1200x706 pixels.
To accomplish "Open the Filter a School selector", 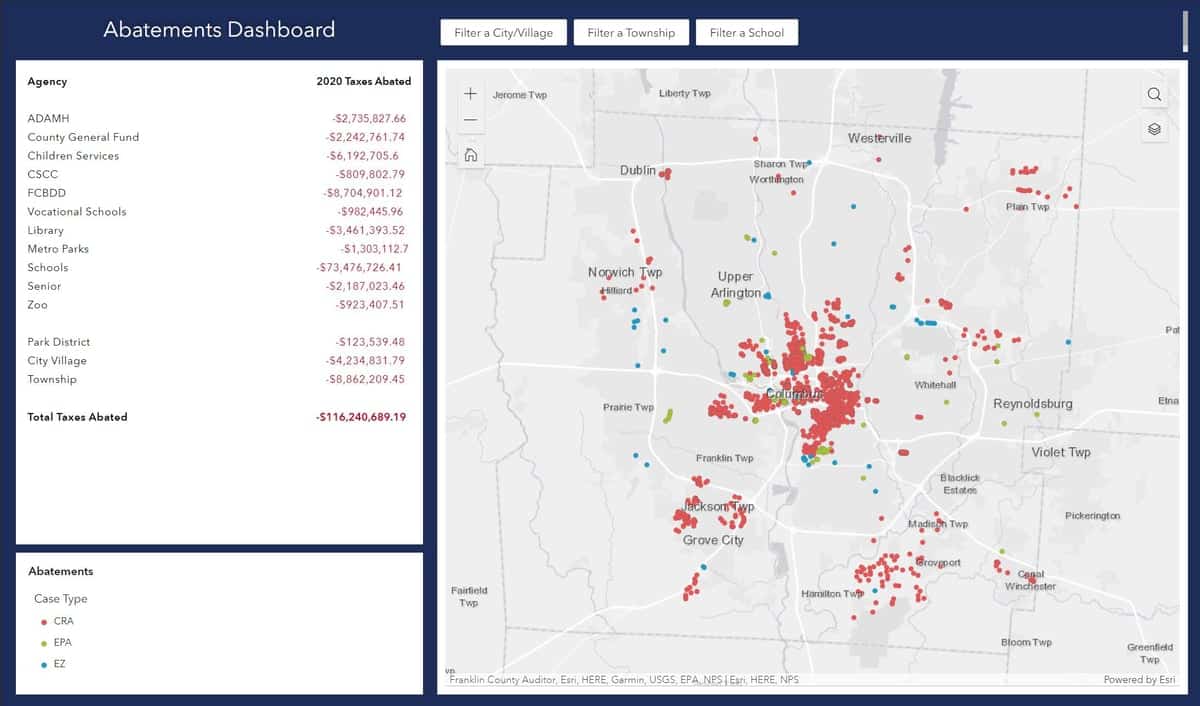I will click(746, 33).
